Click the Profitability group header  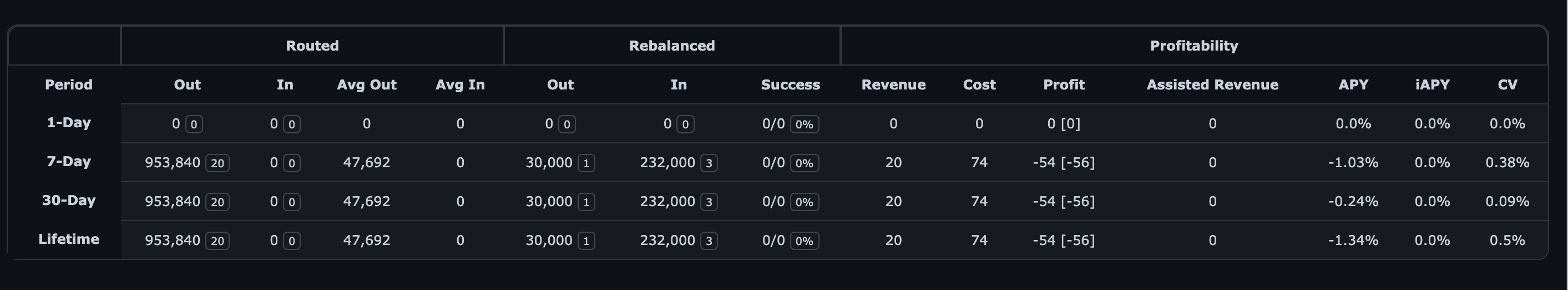coord(1193,46)
